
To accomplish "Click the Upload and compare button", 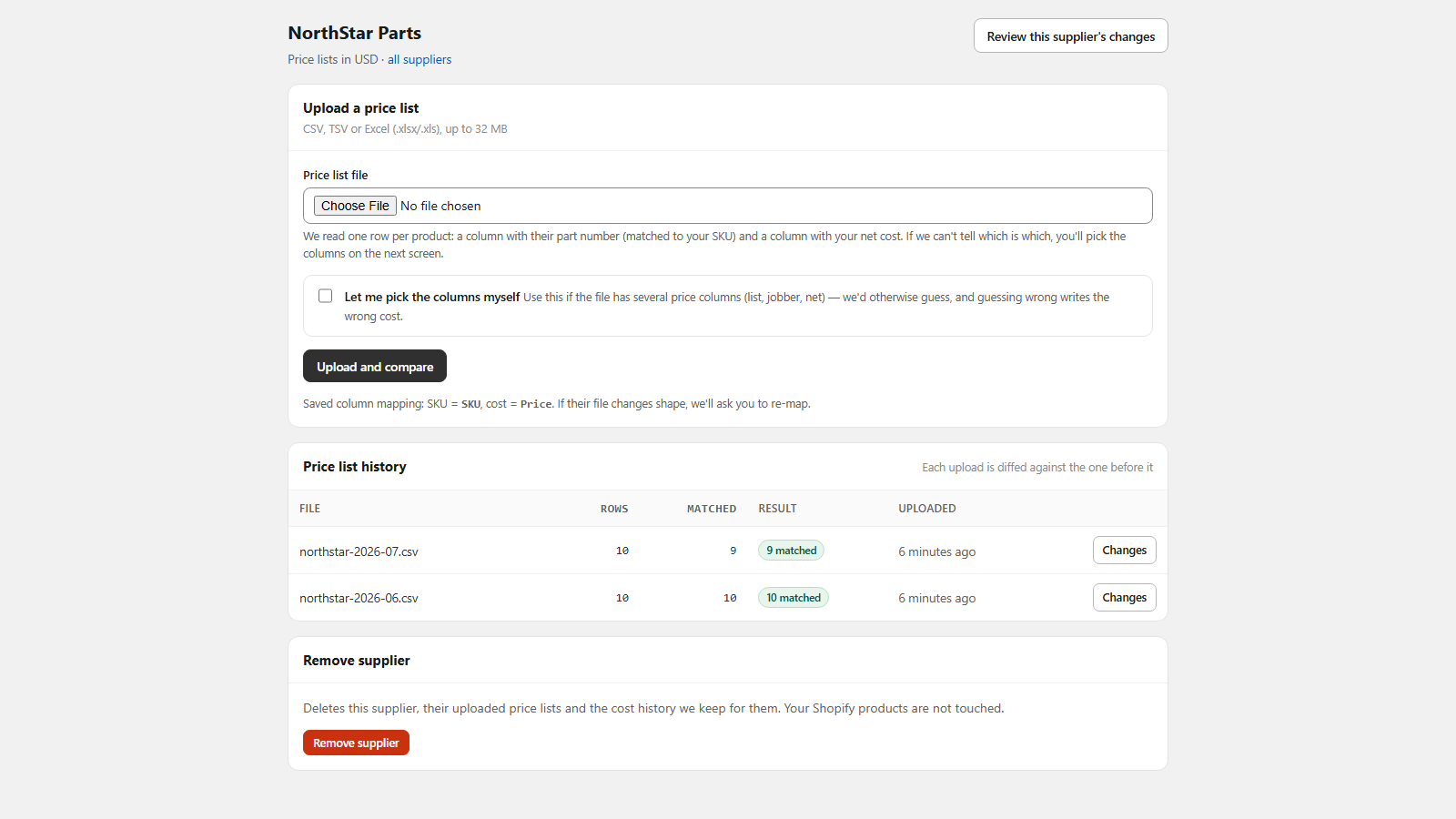I will coord(375,366).
